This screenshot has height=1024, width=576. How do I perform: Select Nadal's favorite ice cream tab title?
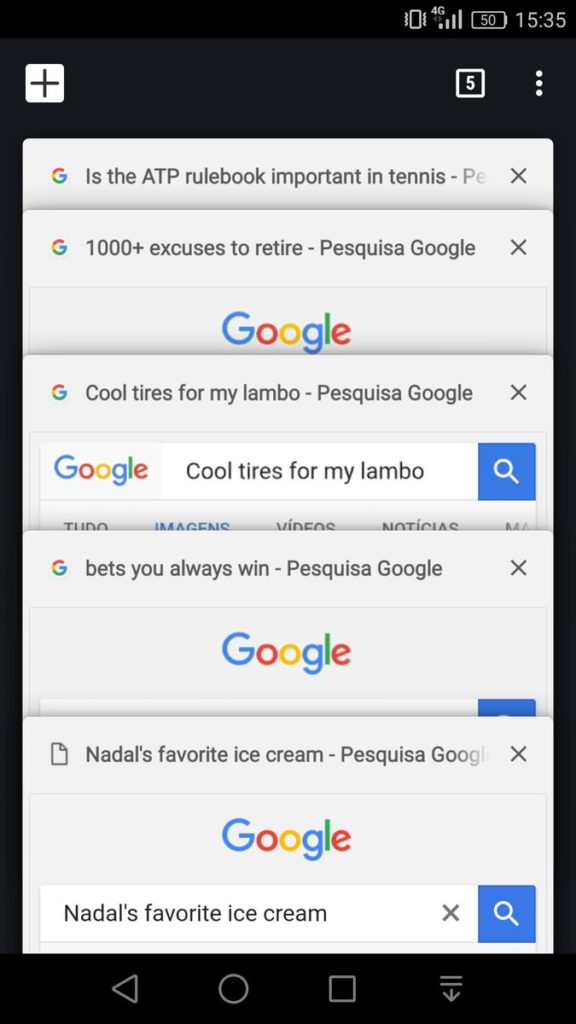[x=287, y=755]
